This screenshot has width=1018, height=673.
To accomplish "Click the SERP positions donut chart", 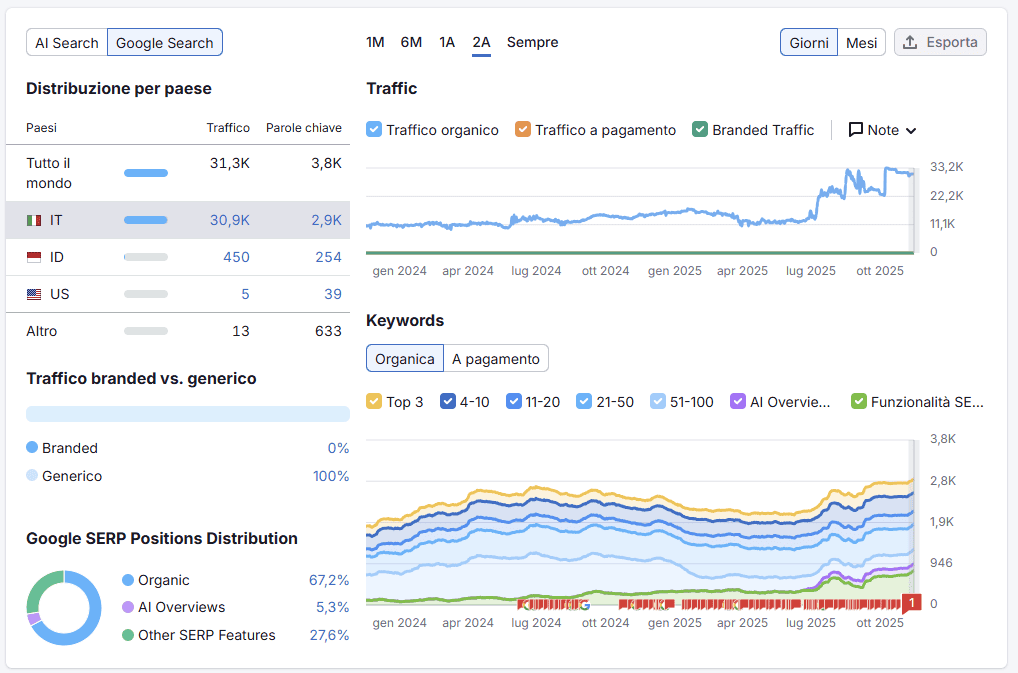I will pos(64,608).
